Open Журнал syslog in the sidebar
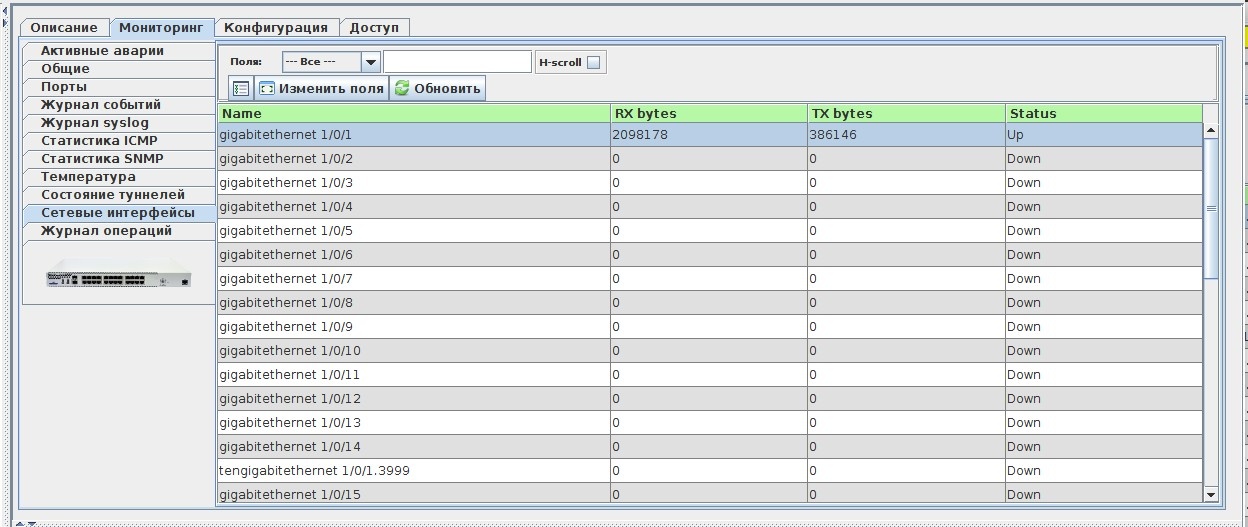The width and height of the screenshot is (1248, 527). [x=95, y=123]
